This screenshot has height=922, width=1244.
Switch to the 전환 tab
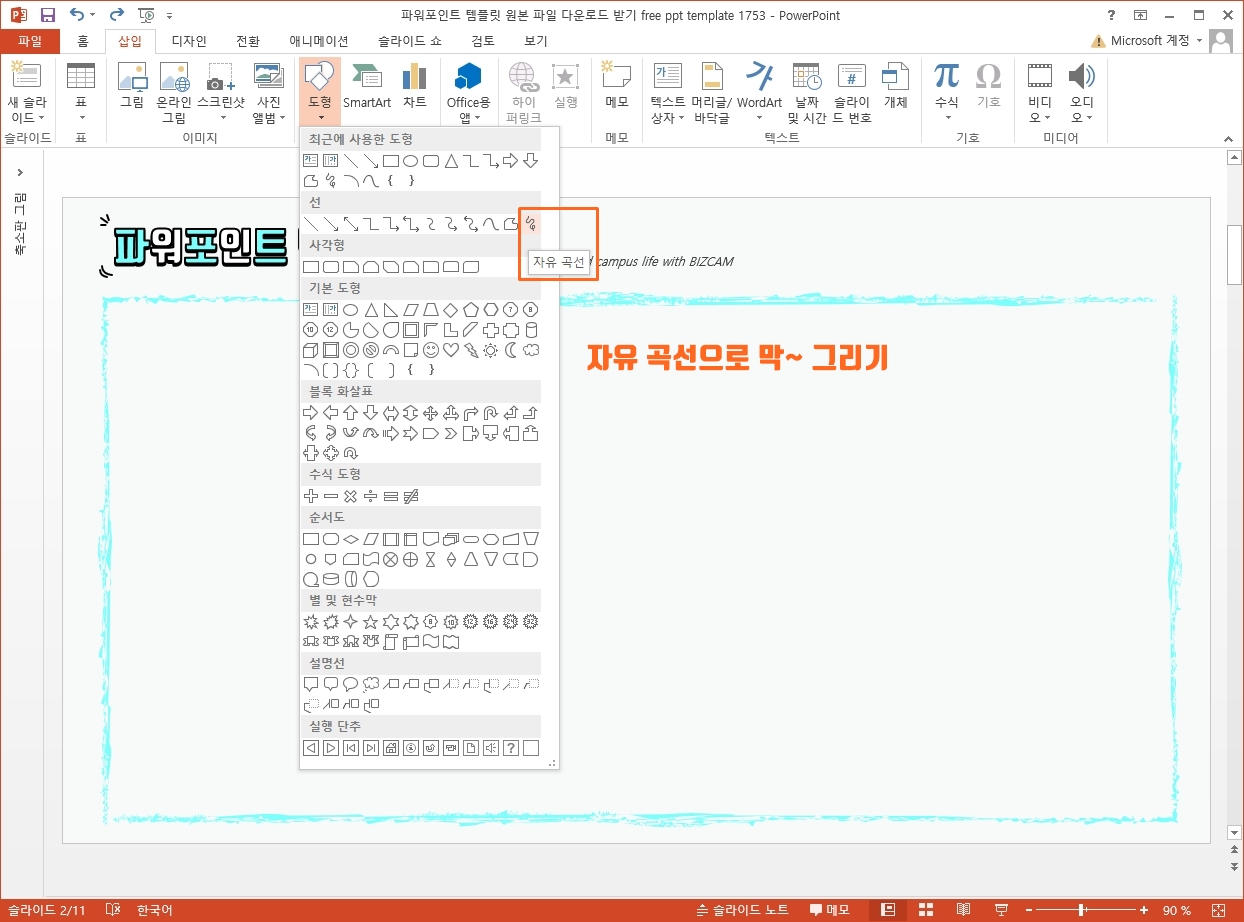point(248,41)
